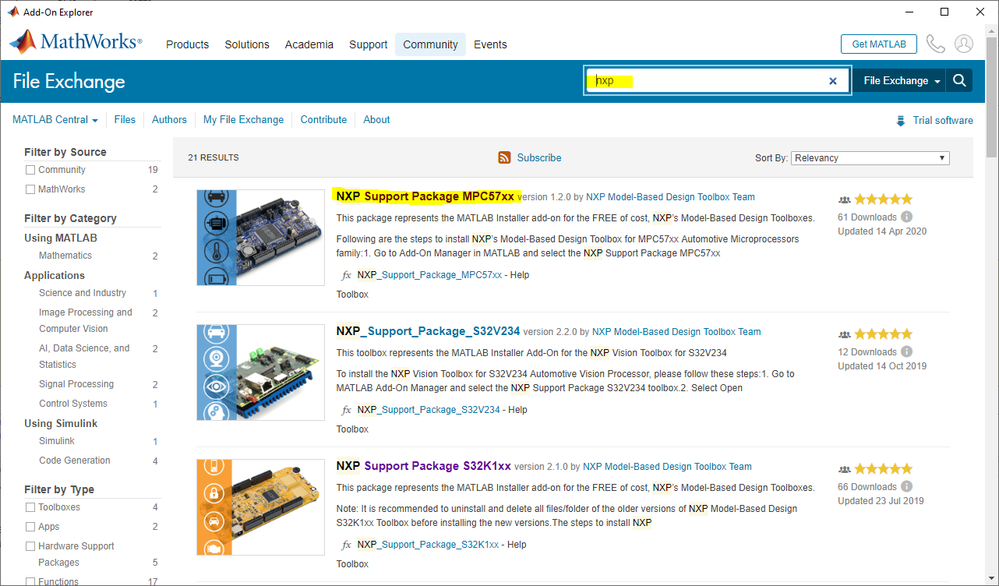999x586 pixels.
Task: Click the MathWorks logo
Action: [76, 42]
